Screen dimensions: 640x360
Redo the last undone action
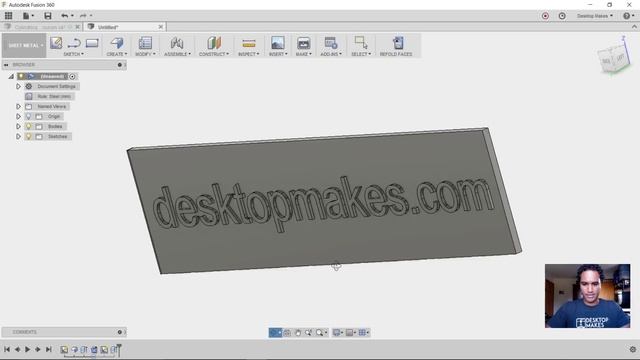pyautogui.click(x=83, y=16)
